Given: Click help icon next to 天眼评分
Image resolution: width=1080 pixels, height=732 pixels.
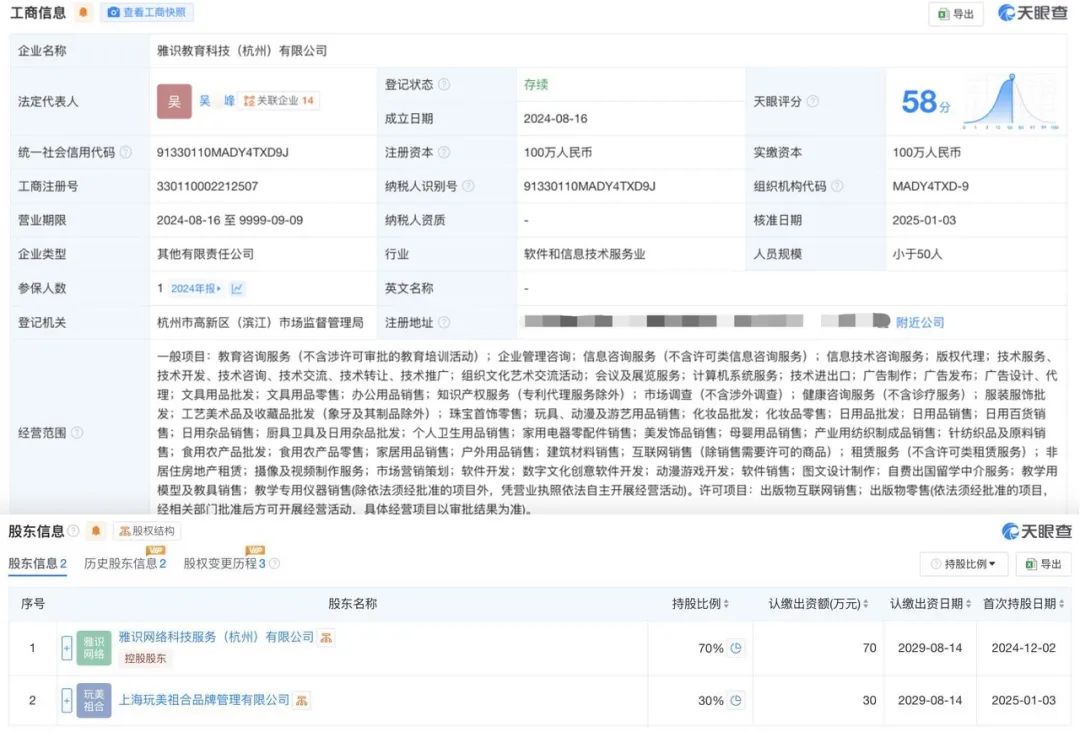Looking at the screenshot, I should 813,101.
